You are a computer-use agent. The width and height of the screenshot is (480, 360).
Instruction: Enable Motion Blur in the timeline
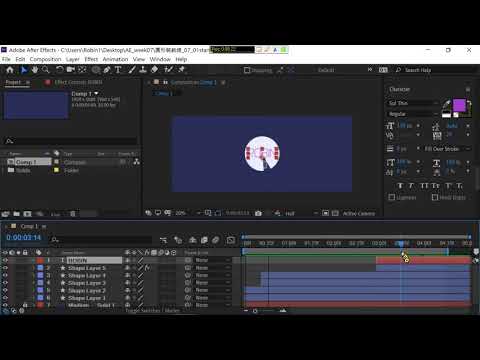click(x=216, y=240)
